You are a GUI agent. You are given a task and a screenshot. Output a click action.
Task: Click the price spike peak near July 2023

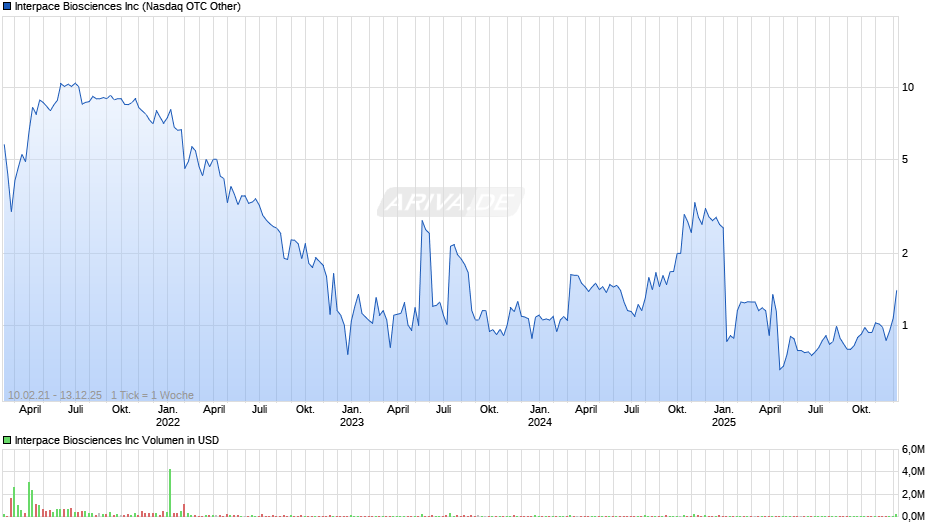423,221
